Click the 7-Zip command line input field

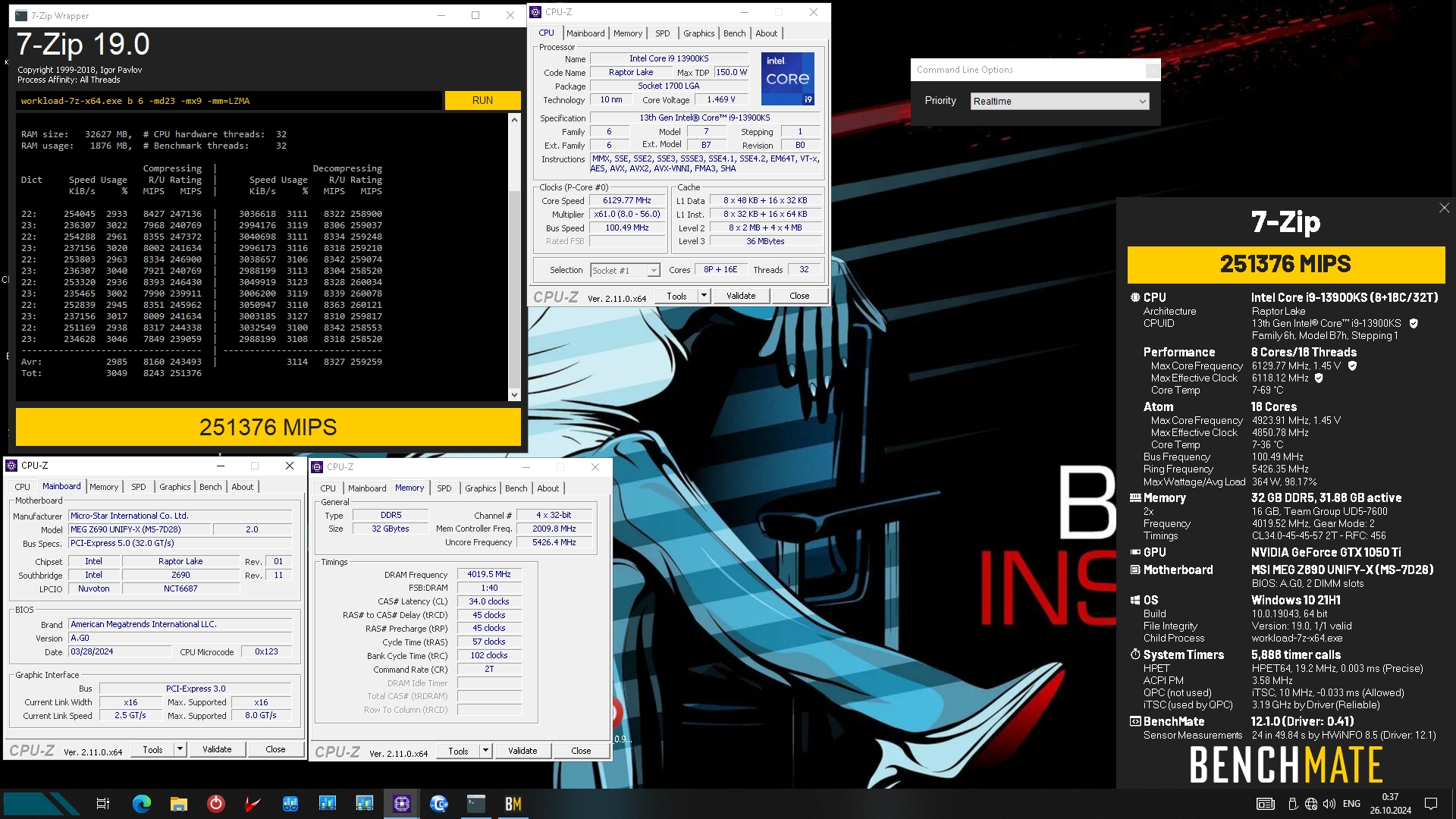coord(228,101)
